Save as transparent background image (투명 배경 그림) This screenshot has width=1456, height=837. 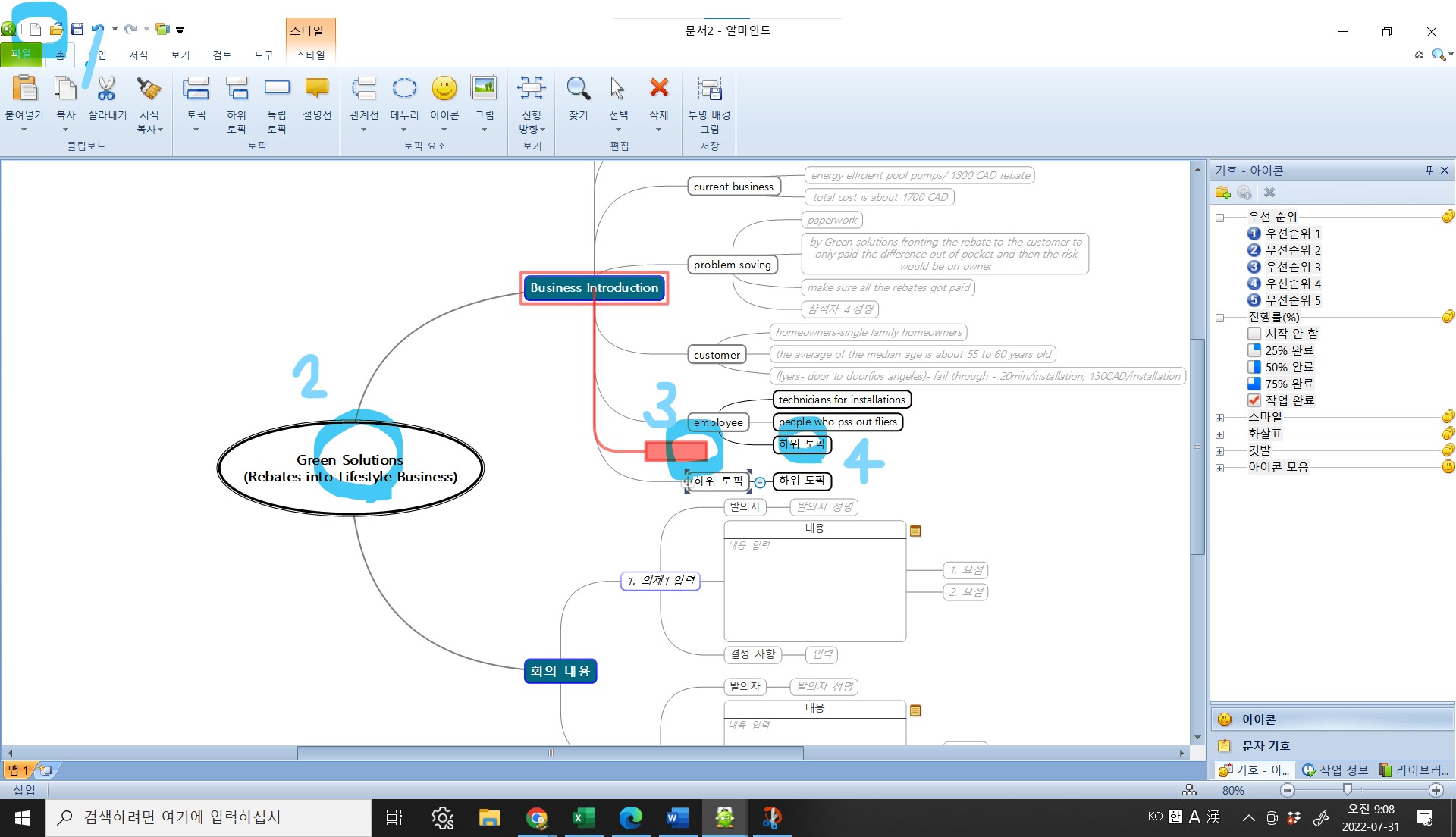[x=709, y=89]
